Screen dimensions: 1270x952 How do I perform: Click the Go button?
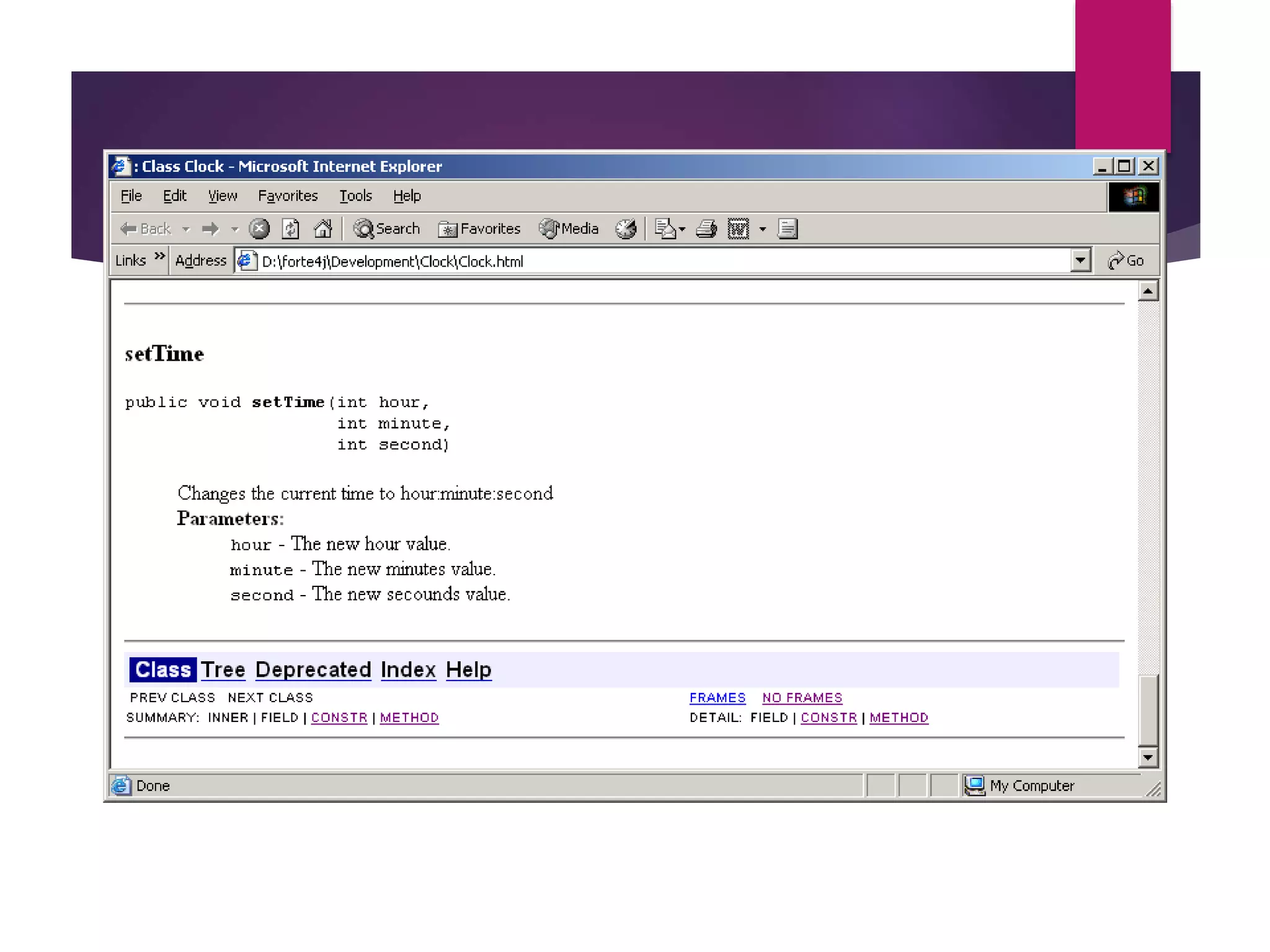click(x=1126, y=261)
